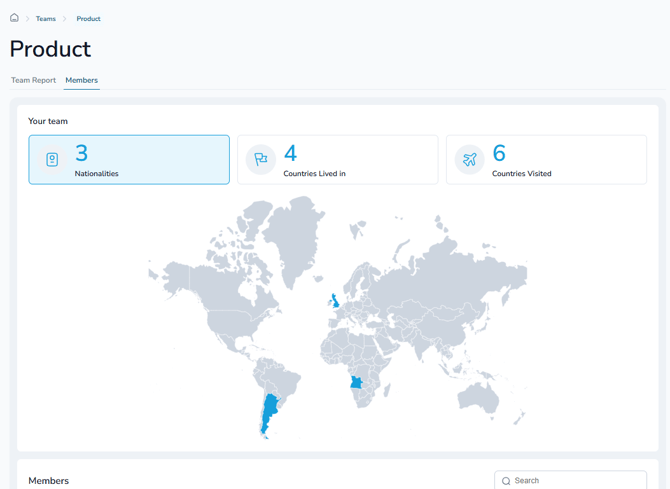Select the Nationalities label on the stat card
This screenshot has width=670, height=489.
[x=96, y=174]
